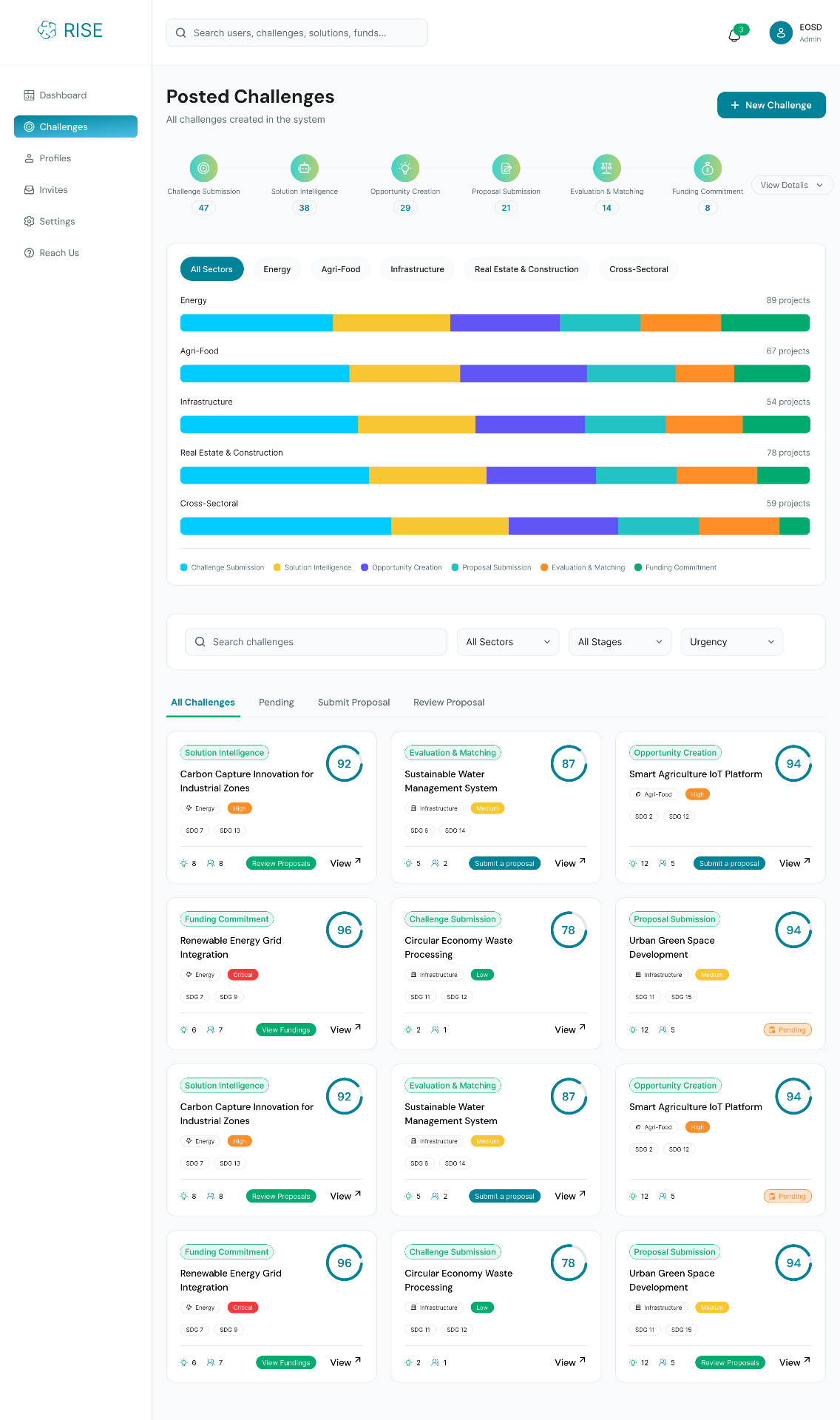This screenshot has height=1420, width=840.
Task: Click the EOSD admin profile avatar
Action: (781, 33)
